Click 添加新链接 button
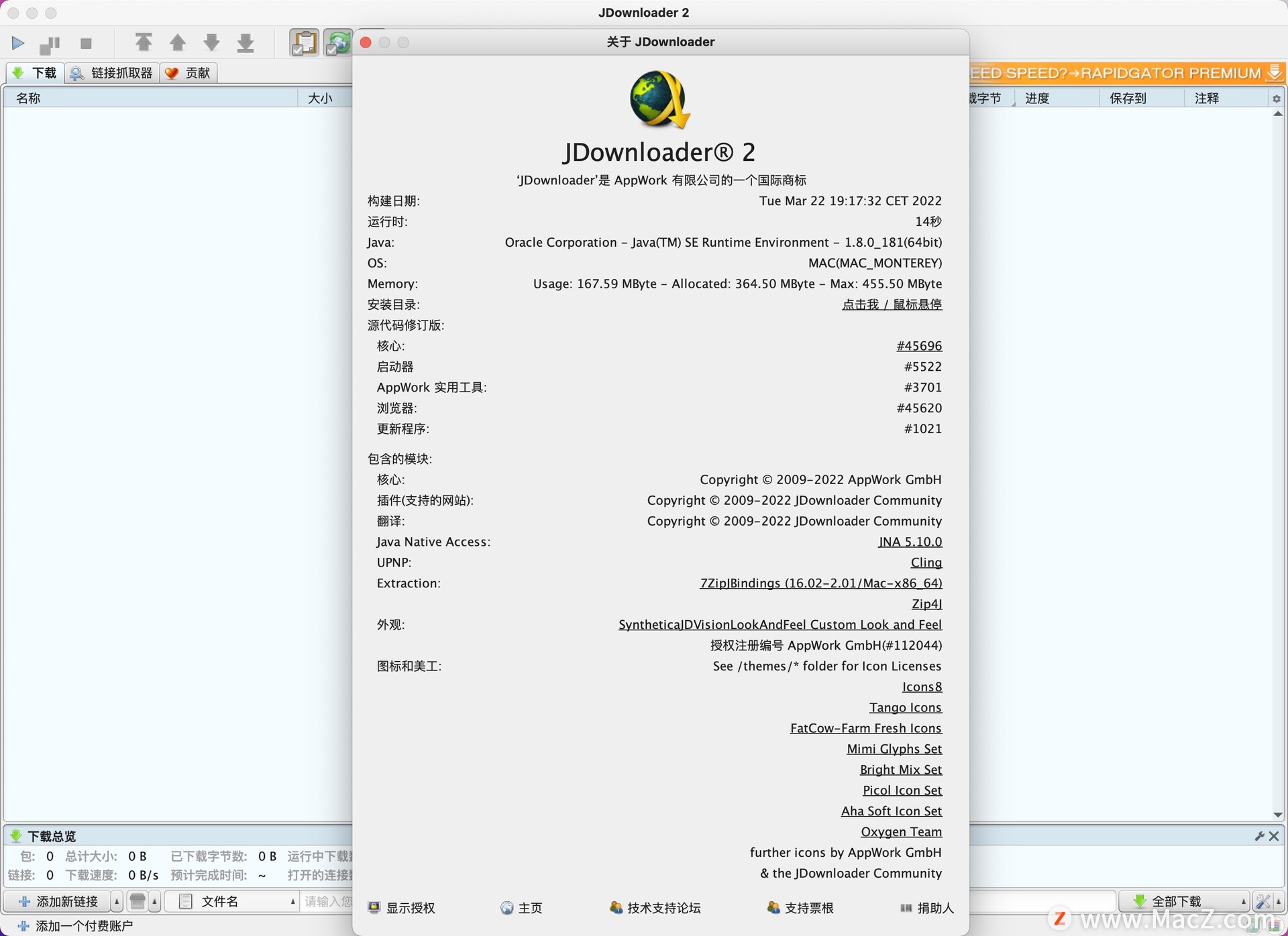This screenshot has width=1288, height=936. 58,901
